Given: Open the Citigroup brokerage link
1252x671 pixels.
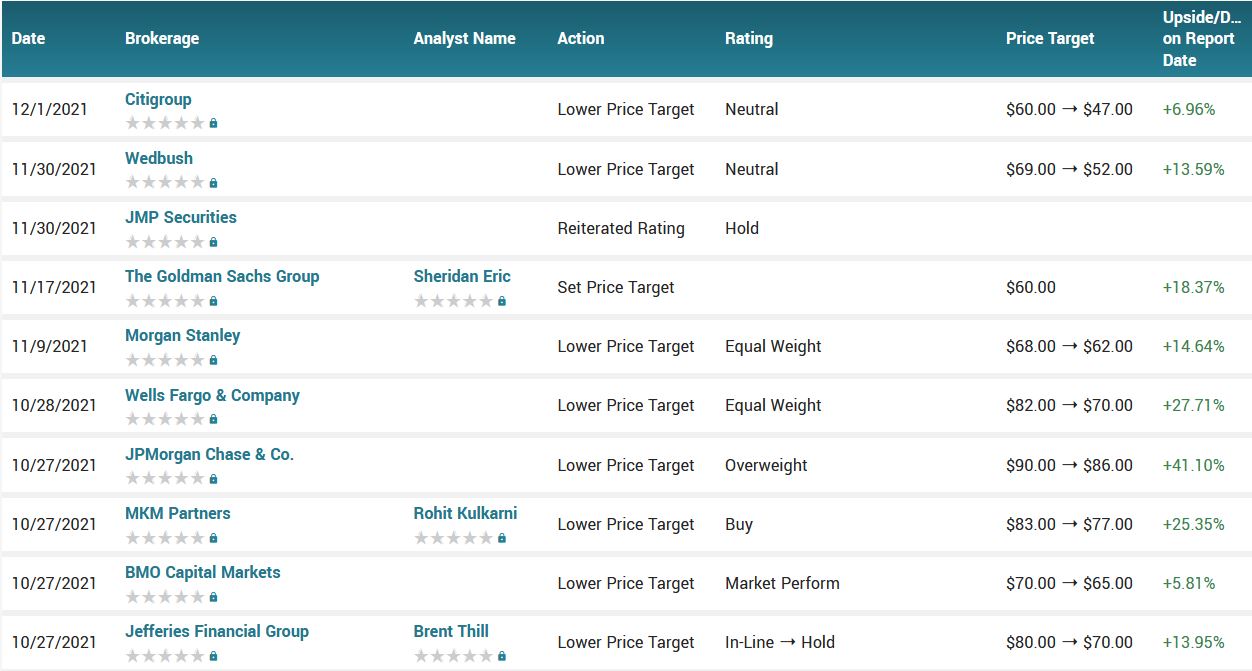Looking at the screenshot, I should 158,99.
